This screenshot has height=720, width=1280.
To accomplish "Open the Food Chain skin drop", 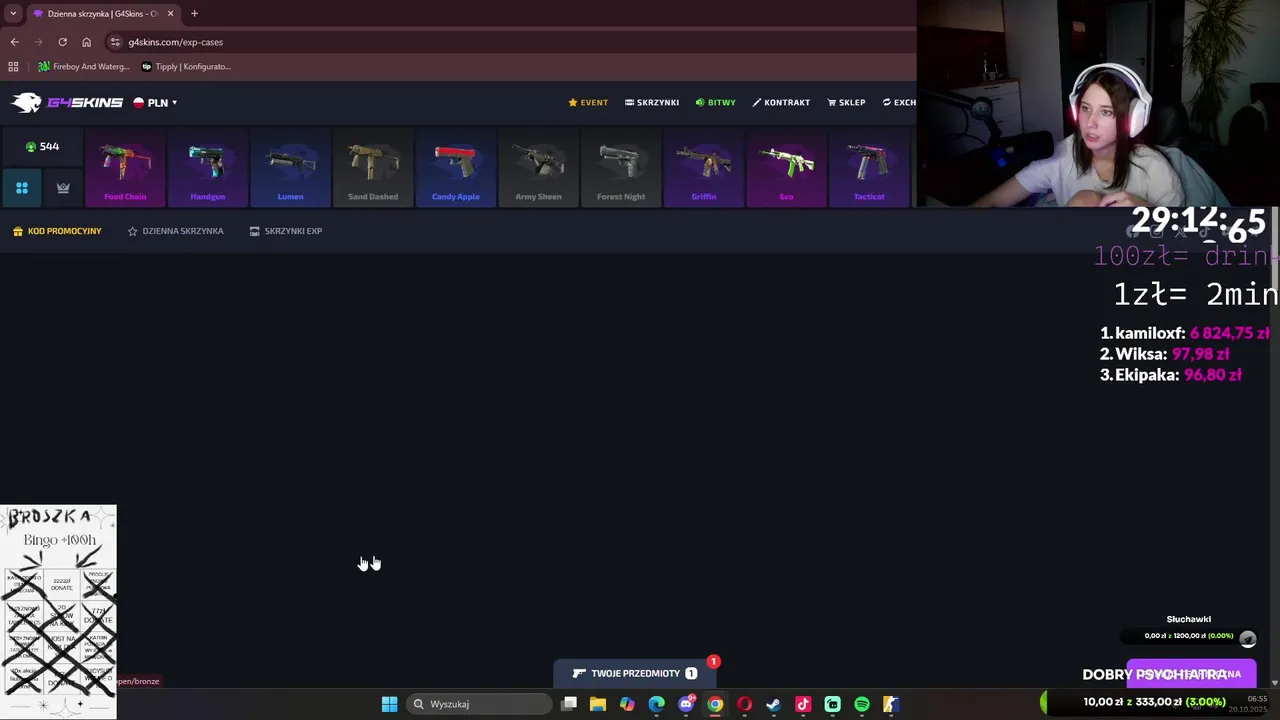I will tap(125, 166).
